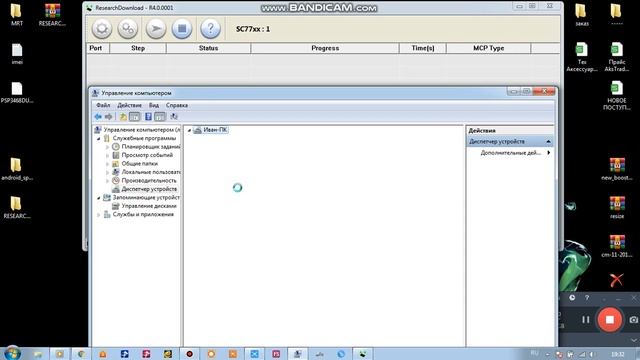Expand Планировщик заданий node
Viewport: 640px width, 360px height.
coord(107,147)
